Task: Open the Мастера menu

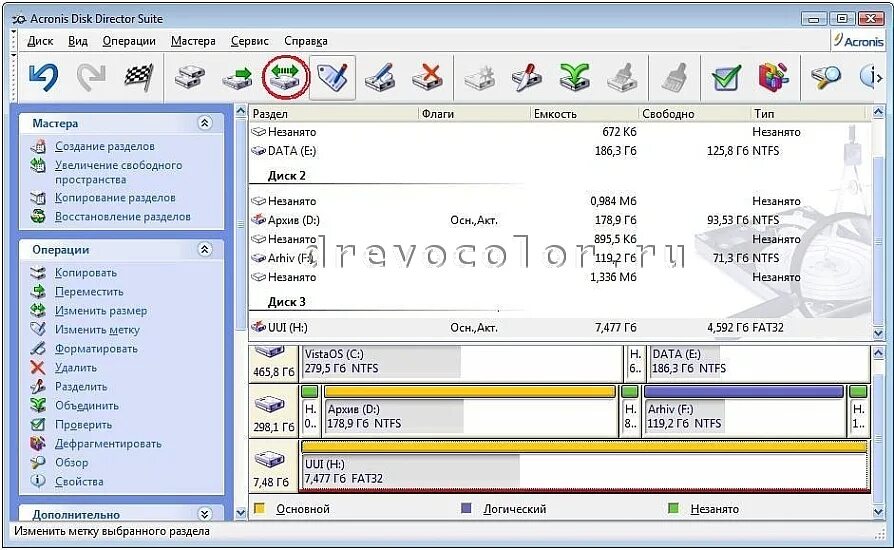Action: (x=193, y=41)
